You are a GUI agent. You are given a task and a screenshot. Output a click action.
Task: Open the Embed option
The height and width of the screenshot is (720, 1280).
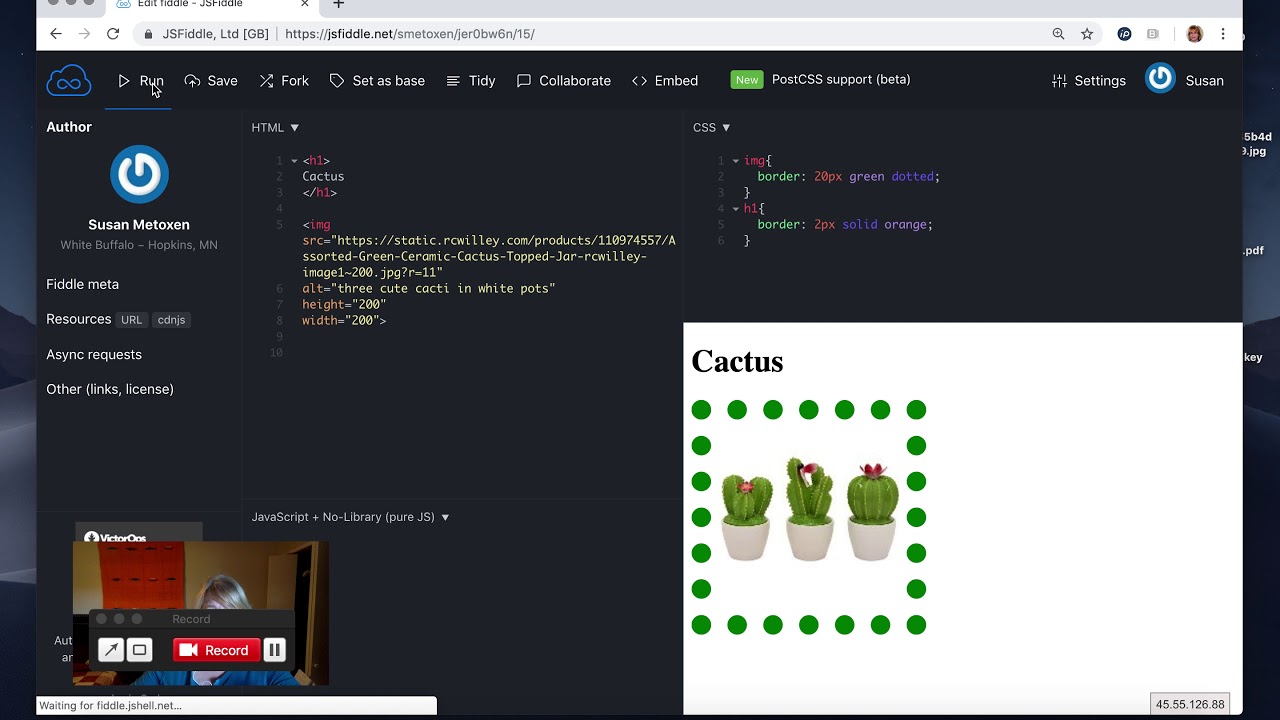665,81
